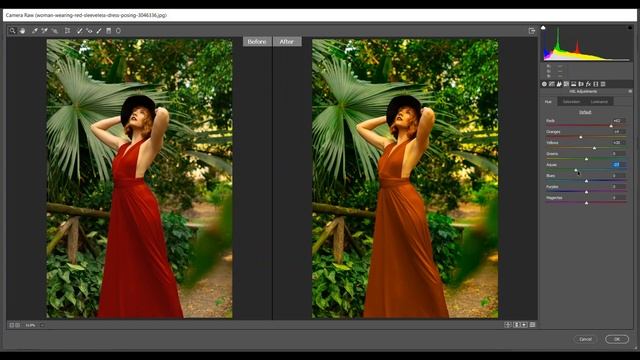Swap before and after settings icon
Image resolution: width=640 pixels, height=360 pixels.
[x=516, y=325]
